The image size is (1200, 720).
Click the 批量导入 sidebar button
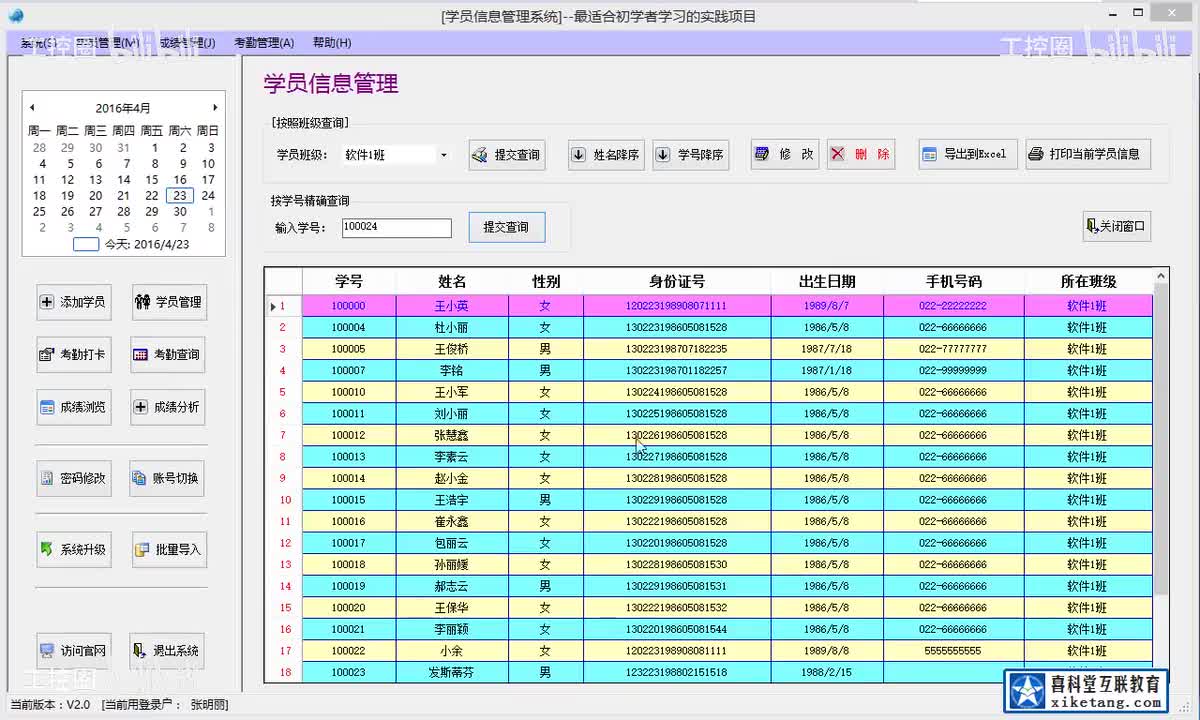pos(169,549)
